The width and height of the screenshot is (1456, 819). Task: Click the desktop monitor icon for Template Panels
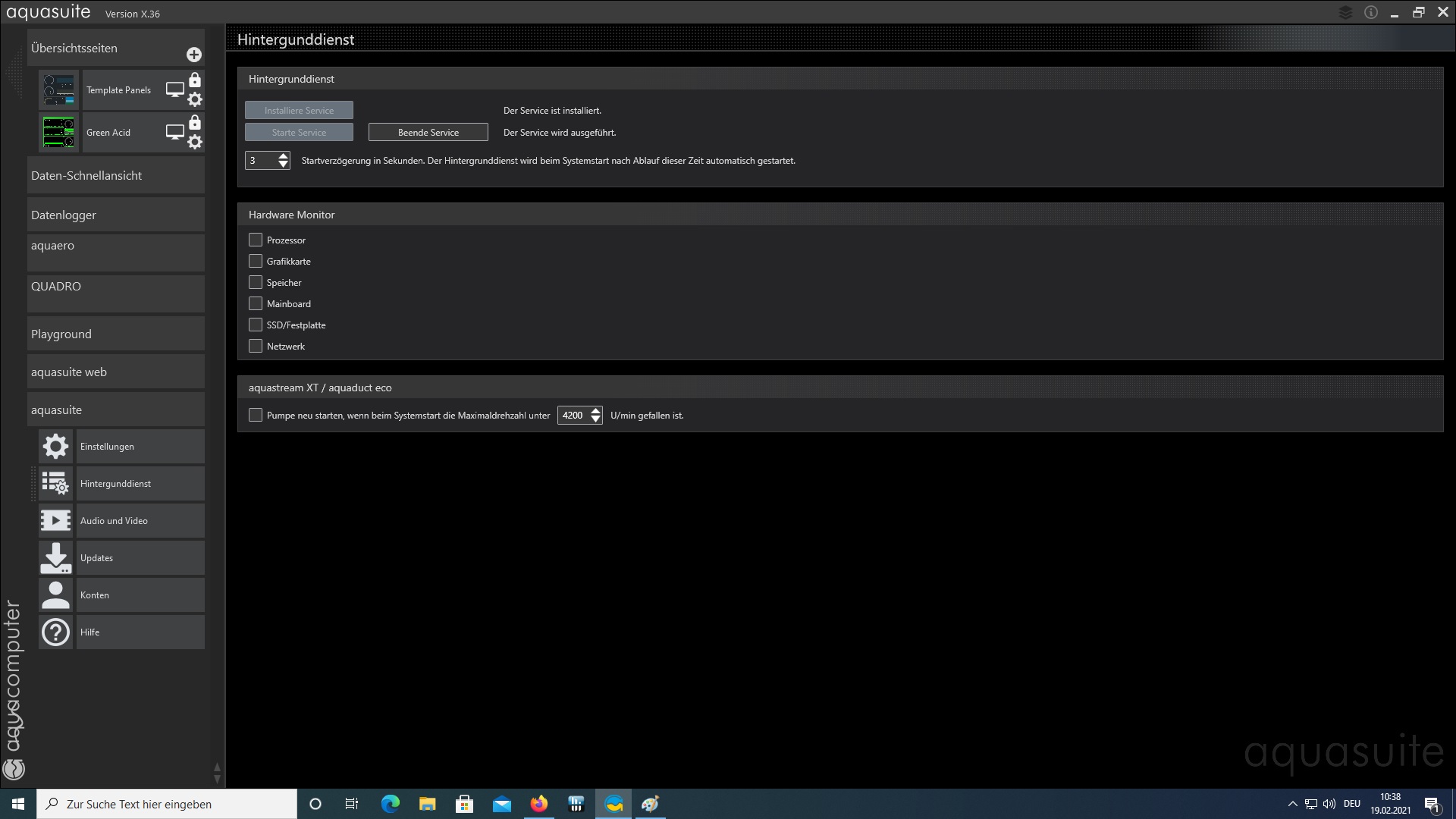(175, 89)
